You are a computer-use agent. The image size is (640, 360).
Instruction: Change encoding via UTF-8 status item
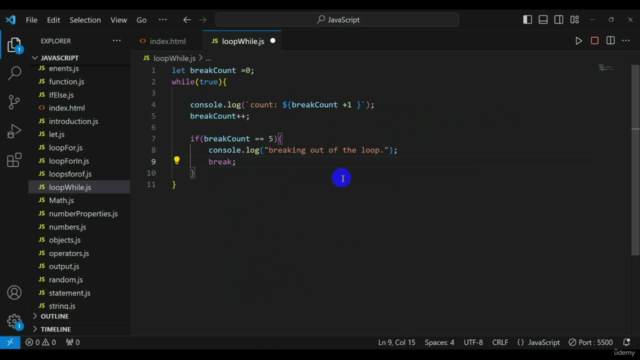(473, 342)
